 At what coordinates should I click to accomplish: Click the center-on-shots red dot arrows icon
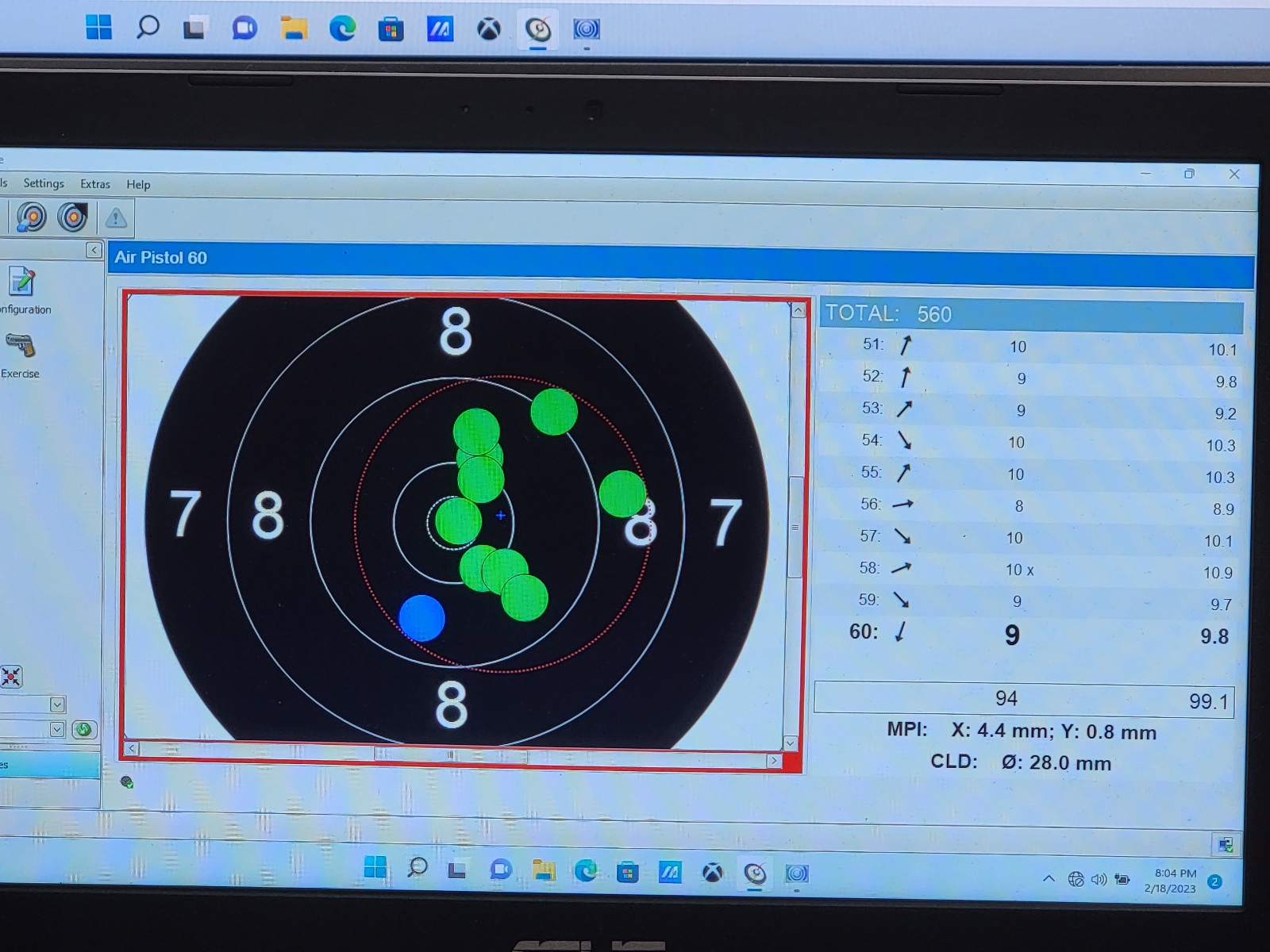11,677
